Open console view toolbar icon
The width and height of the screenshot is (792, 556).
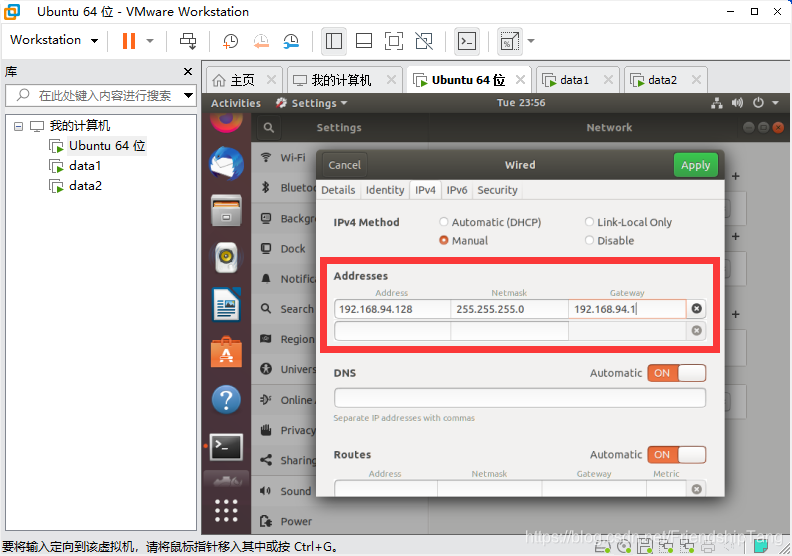pos(467,41)
